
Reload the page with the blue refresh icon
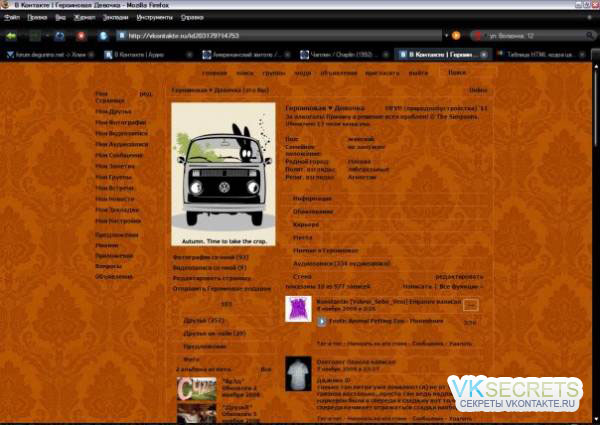[x=60, y=36]
